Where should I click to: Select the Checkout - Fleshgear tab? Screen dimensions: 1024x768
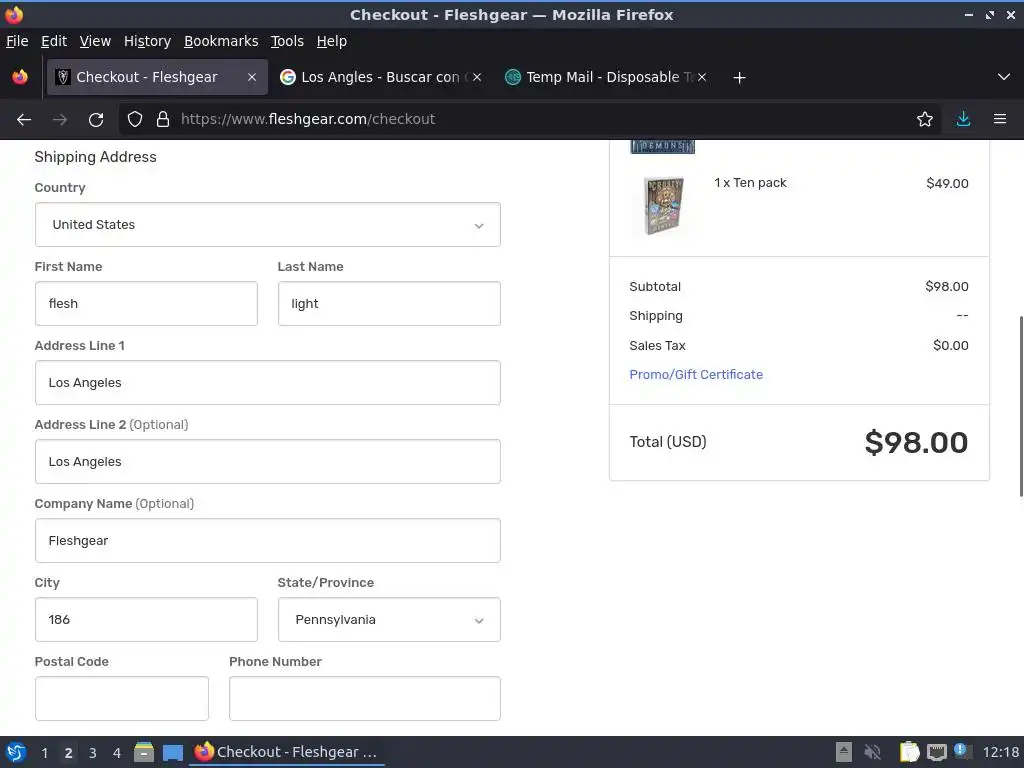pos(157,77)
